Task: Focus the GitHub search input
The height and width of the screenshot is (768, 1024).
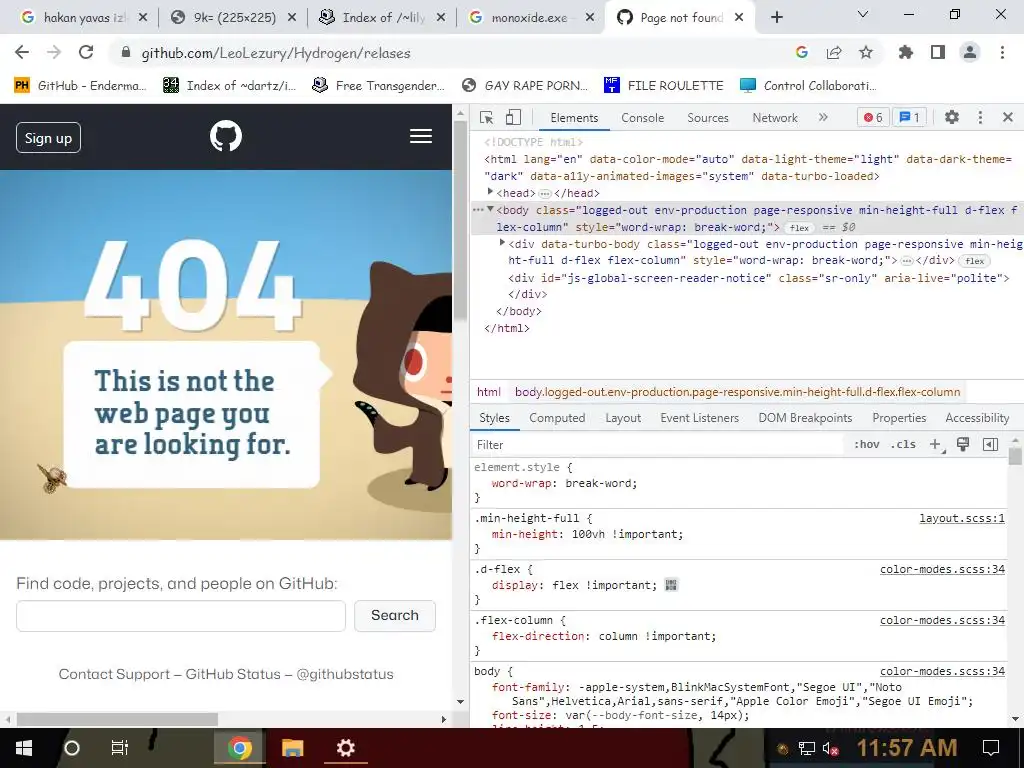Action: coord(181,616)
